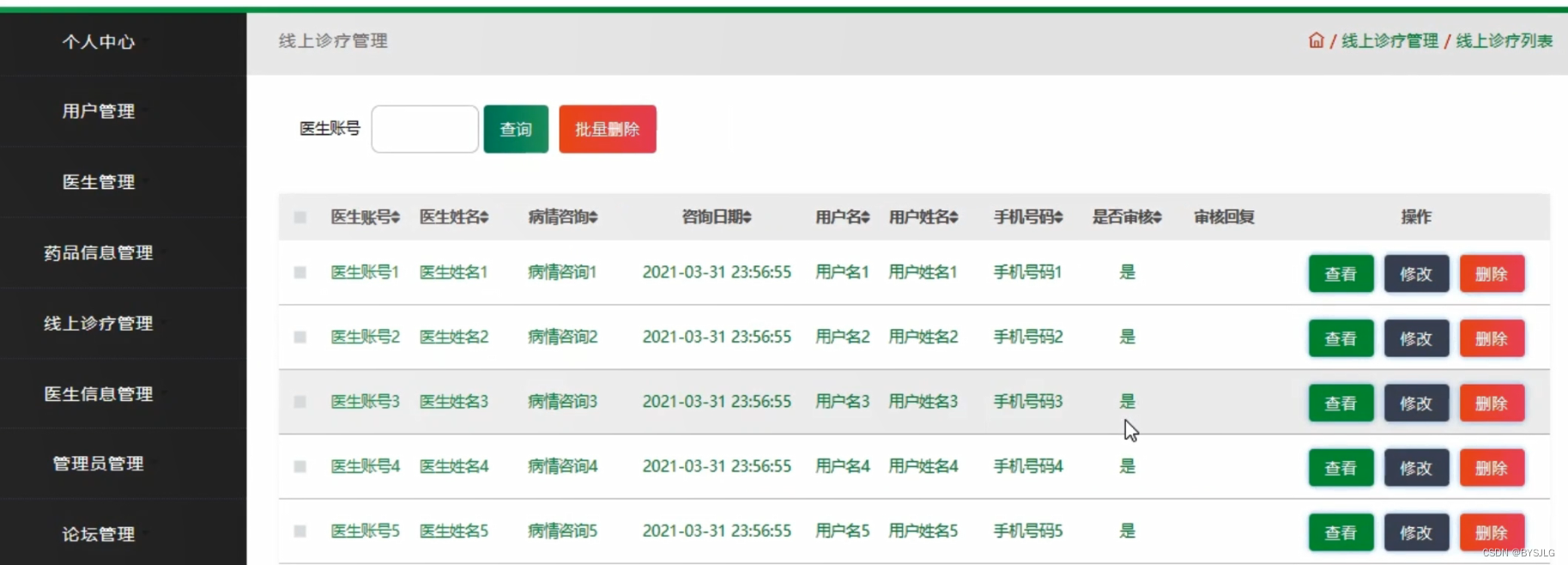The width and height of the screenshot is (1568, 565).
Task: Click 删除 for the 医生账号4 row
Action: tap(1492, 468)
